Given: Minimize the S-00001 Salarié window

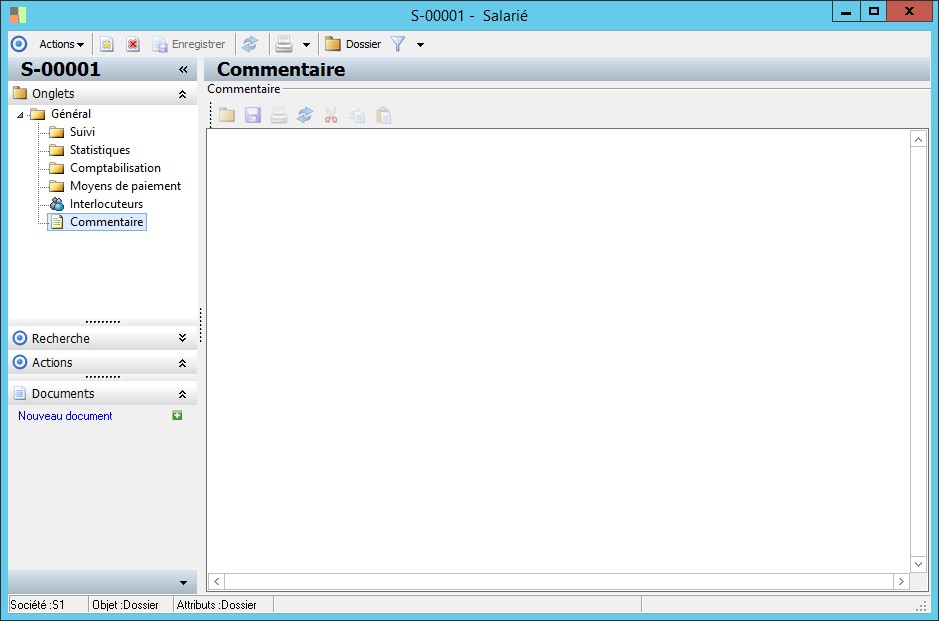Looking at the screenshot, I should pyautogui.click(x=846, y=11).
